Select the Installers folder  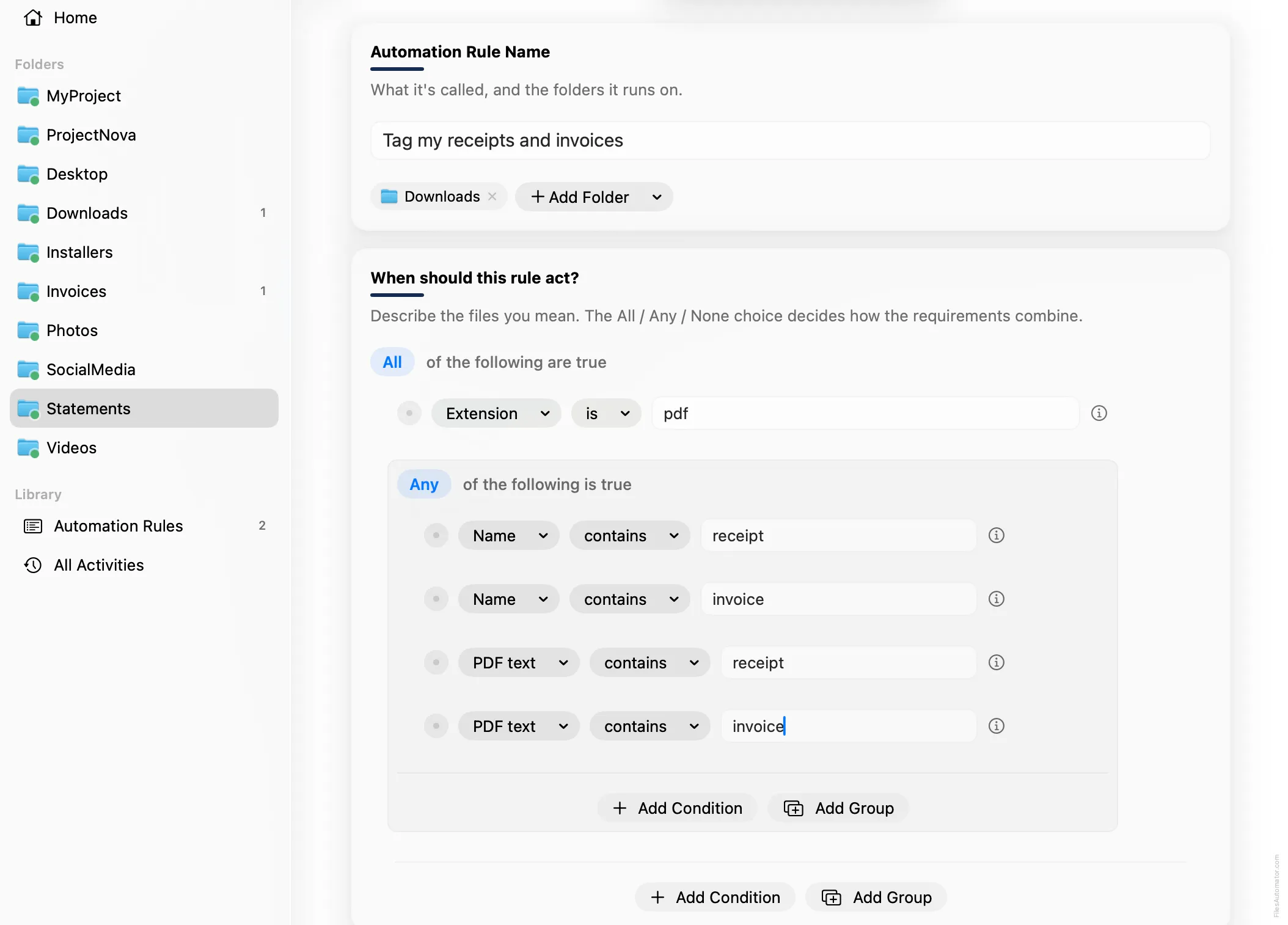[x=144, y=252]
